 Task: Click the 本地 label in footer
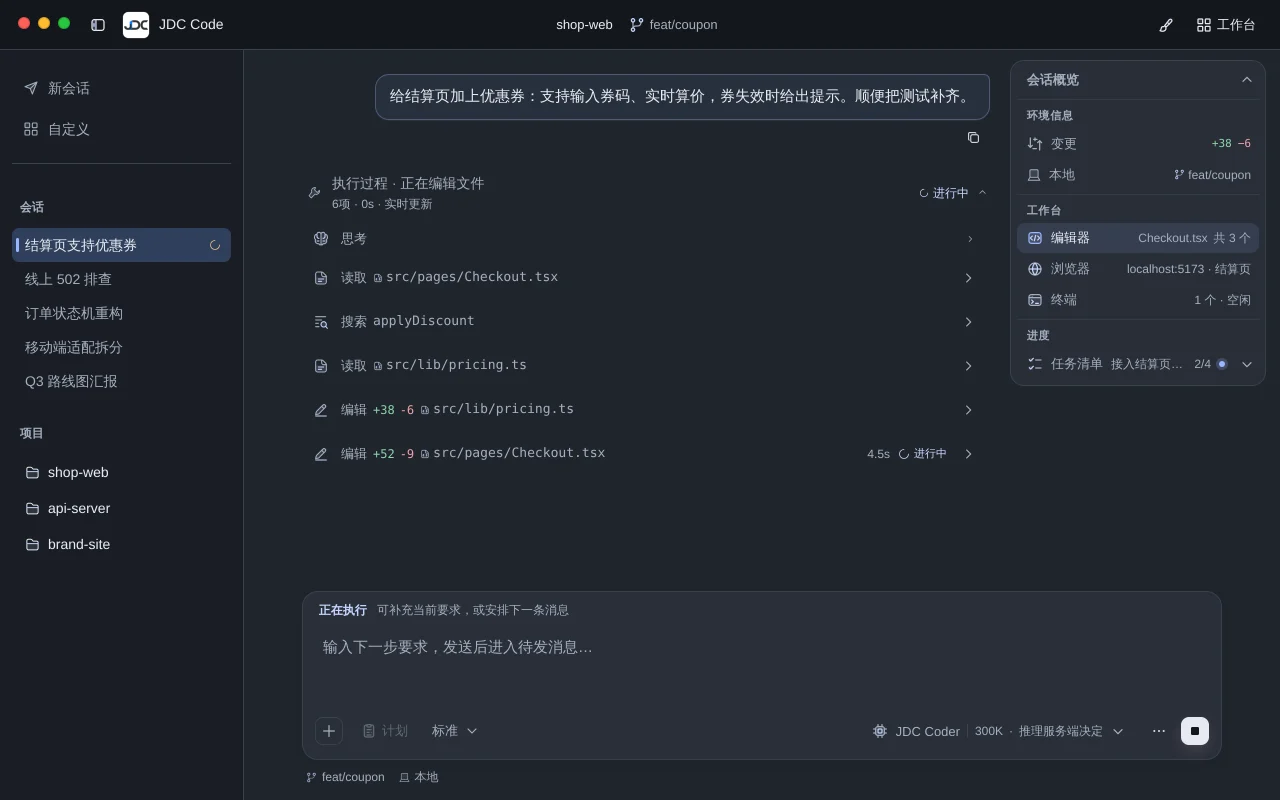pyautogui.click(x=418, y=777)
